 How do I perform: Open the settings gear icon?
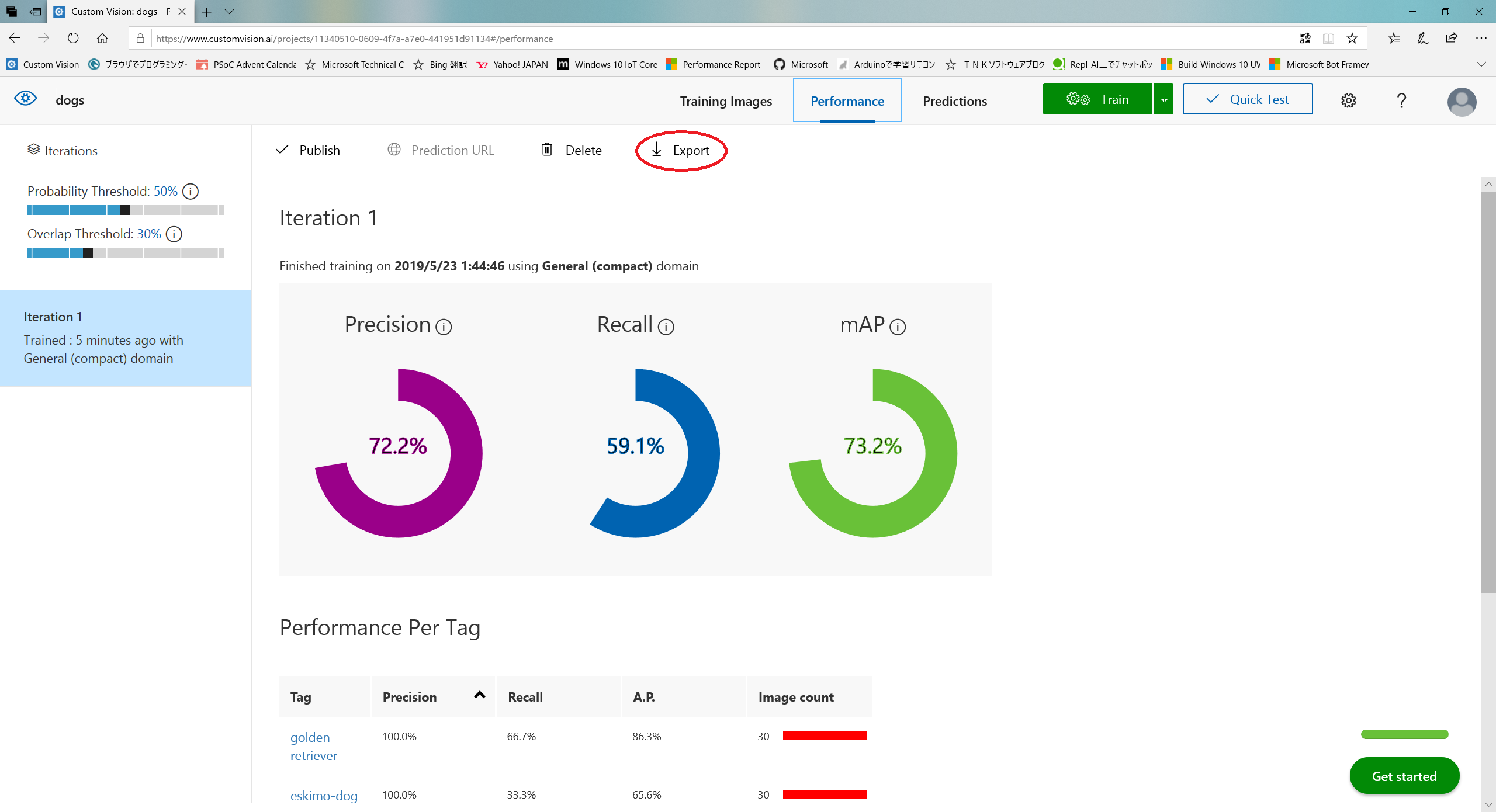pos(1348,100)
